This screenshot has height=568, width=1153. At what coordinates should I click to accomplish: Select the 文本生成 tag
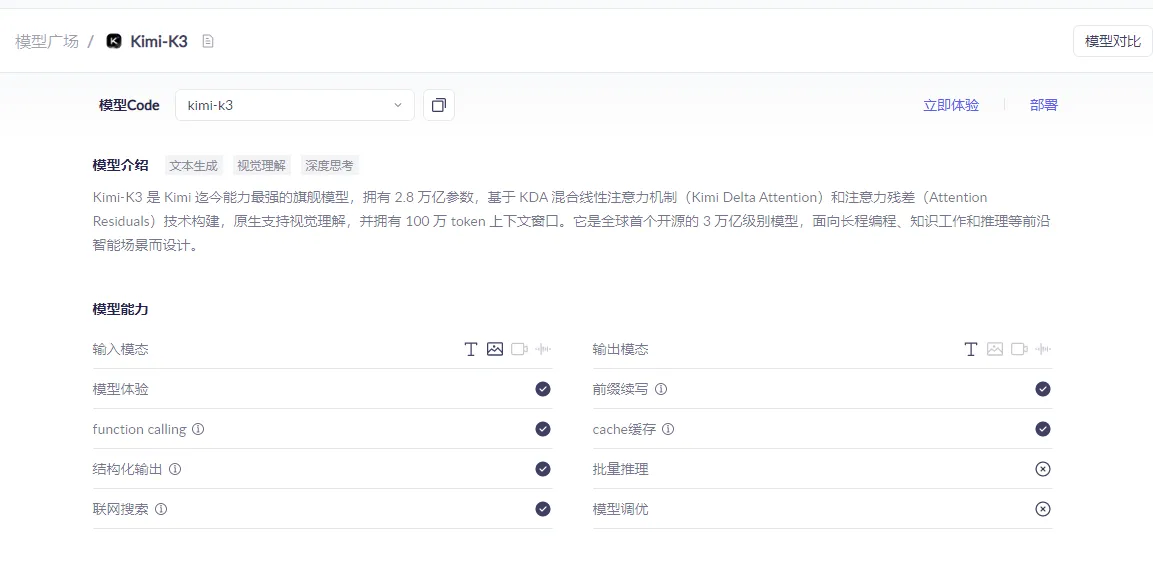point(194,166)
